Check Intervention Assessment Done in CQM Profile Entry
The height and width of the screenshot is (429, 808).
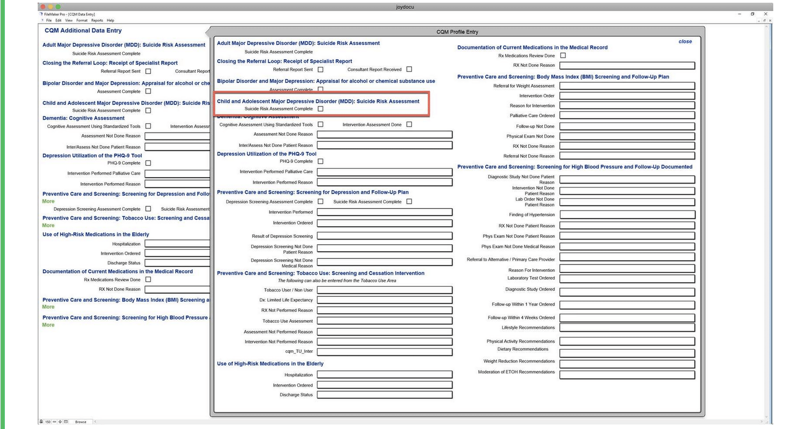click(x=409, y=125)
